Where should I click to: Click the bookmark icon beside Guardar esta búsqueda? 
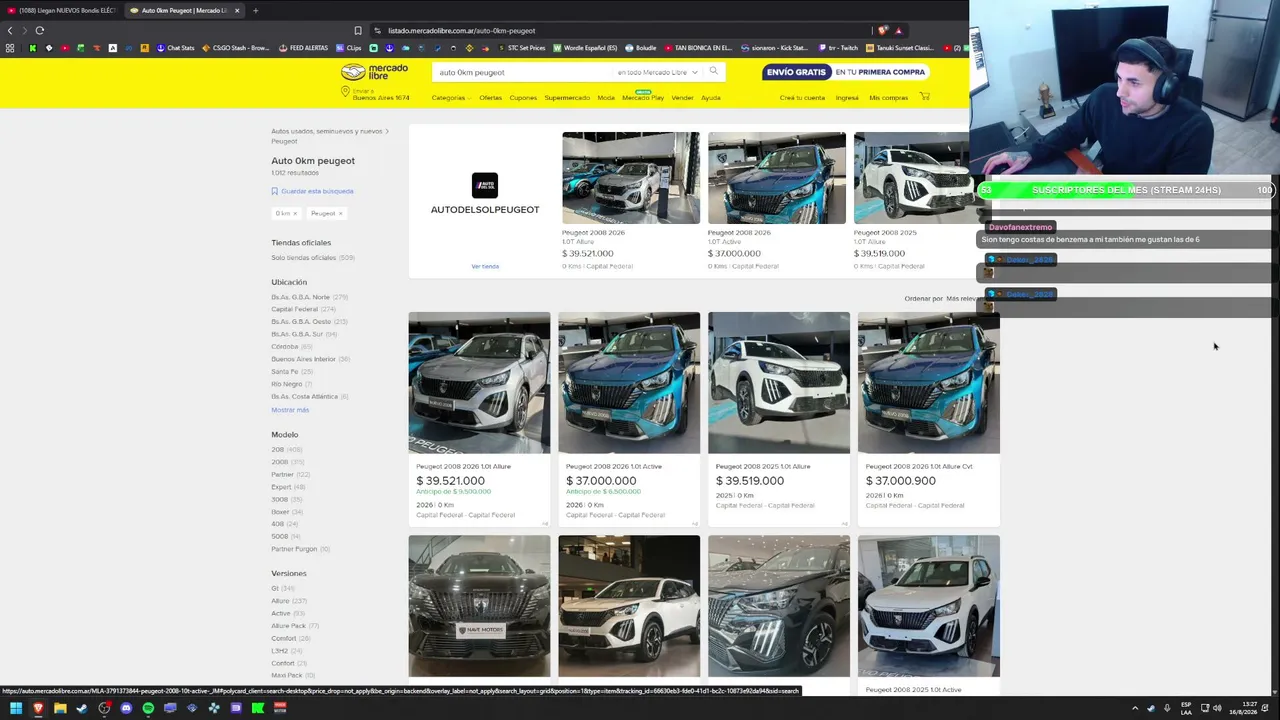click(x=274, y=191)
